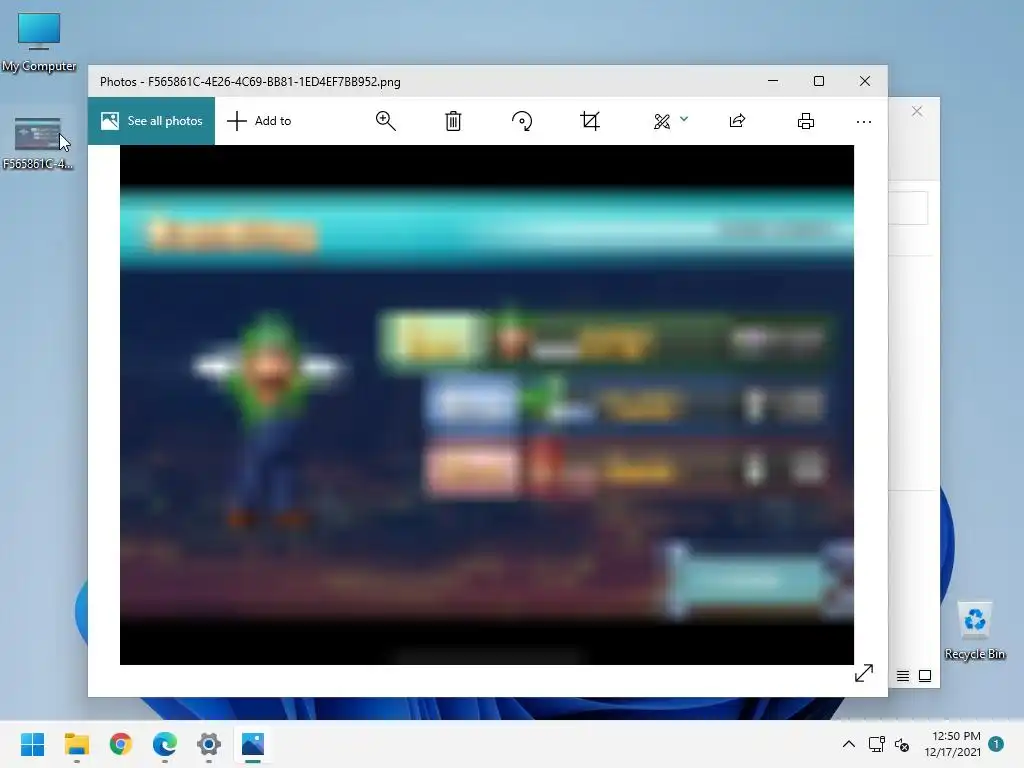This screenshot has width=1024, height=768.
Task: Share the photo via share icon
Action: tap(737, 121)
